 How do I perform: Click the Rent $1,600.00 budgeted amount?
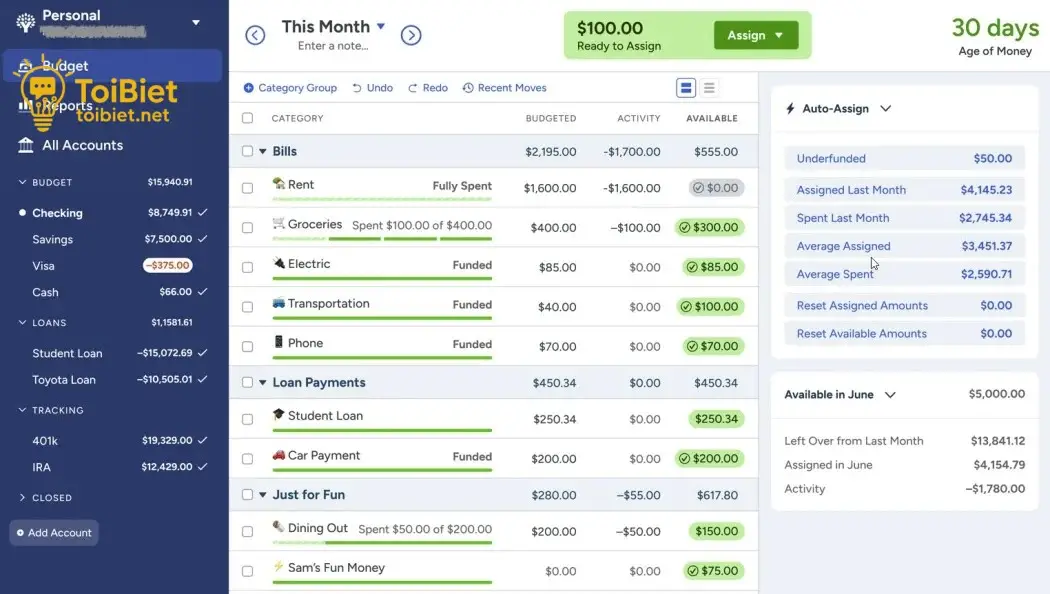pyautogui.click(x=550, y=188)
